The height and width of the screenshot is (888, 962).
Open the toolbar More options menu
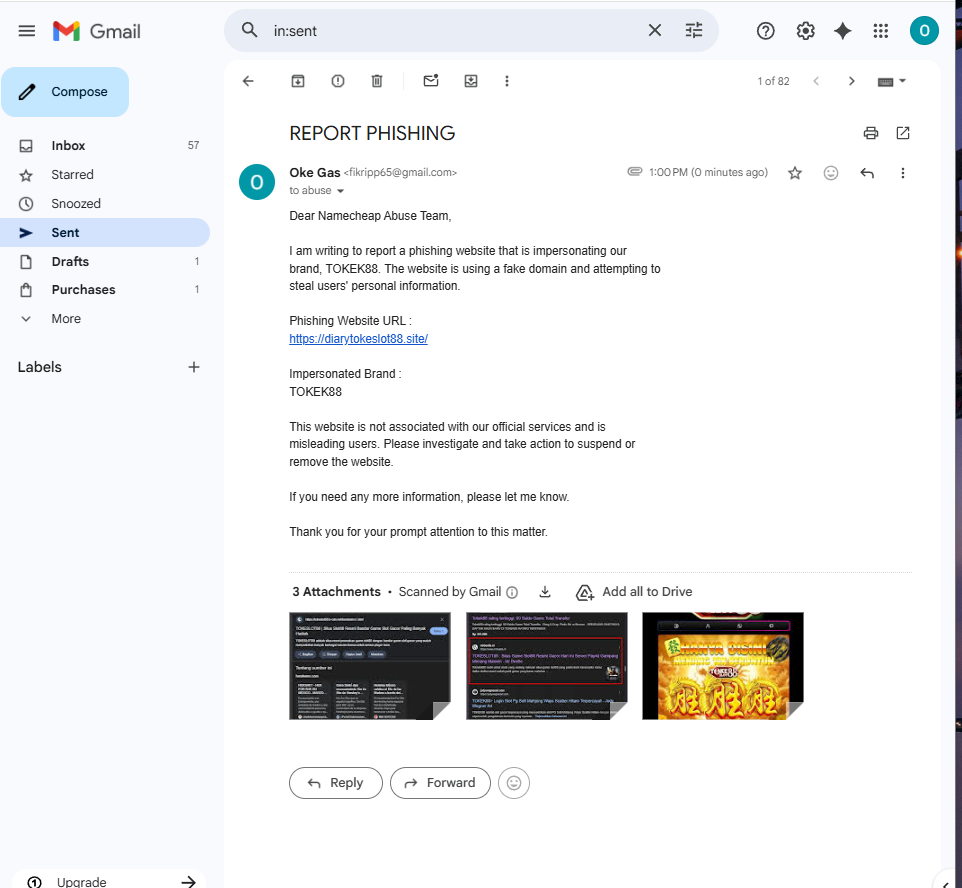pos(507,81)
